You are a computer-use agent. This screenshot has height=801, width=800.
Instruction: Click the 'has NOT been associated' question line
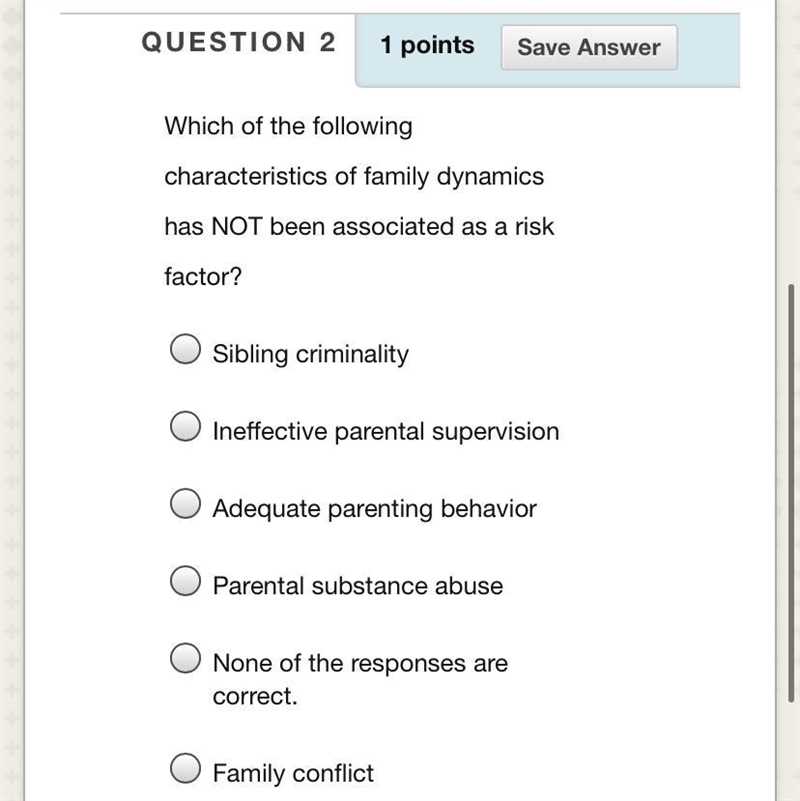359,226
